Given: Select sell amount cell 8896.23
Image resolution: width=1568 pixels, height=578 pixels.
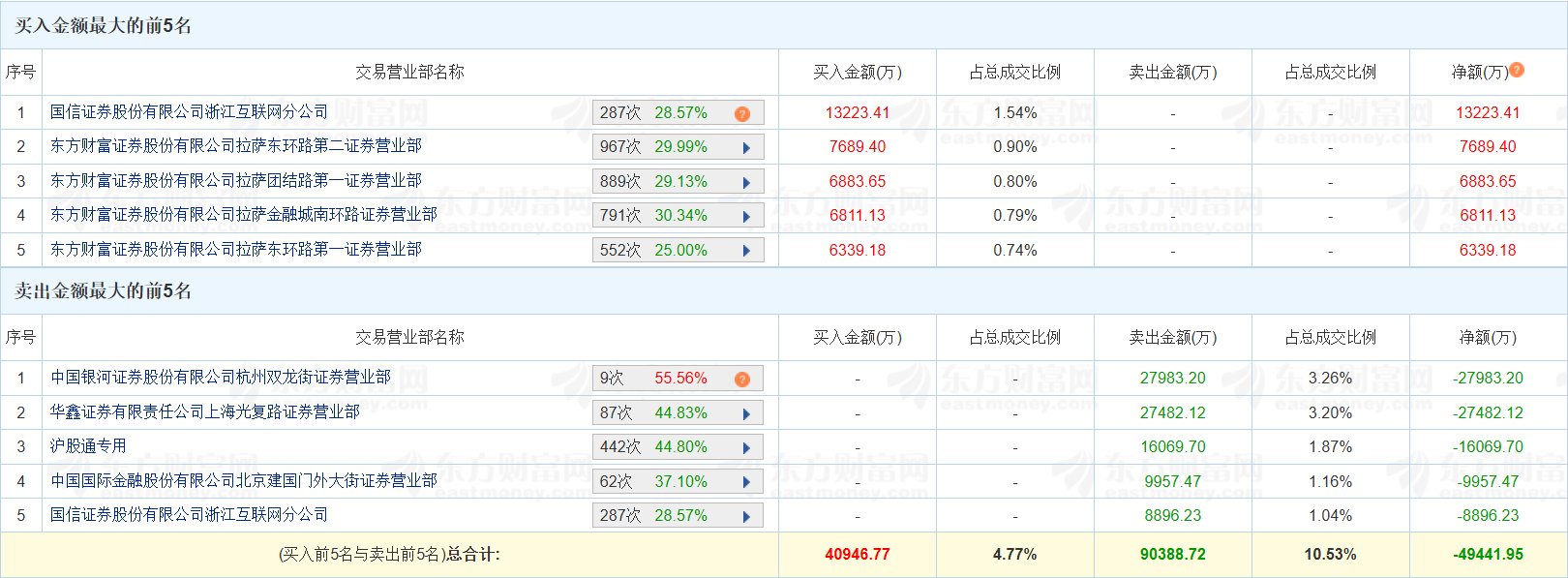Looking at the screenshot, I should pyautogui.click(x=1173, y=516).
